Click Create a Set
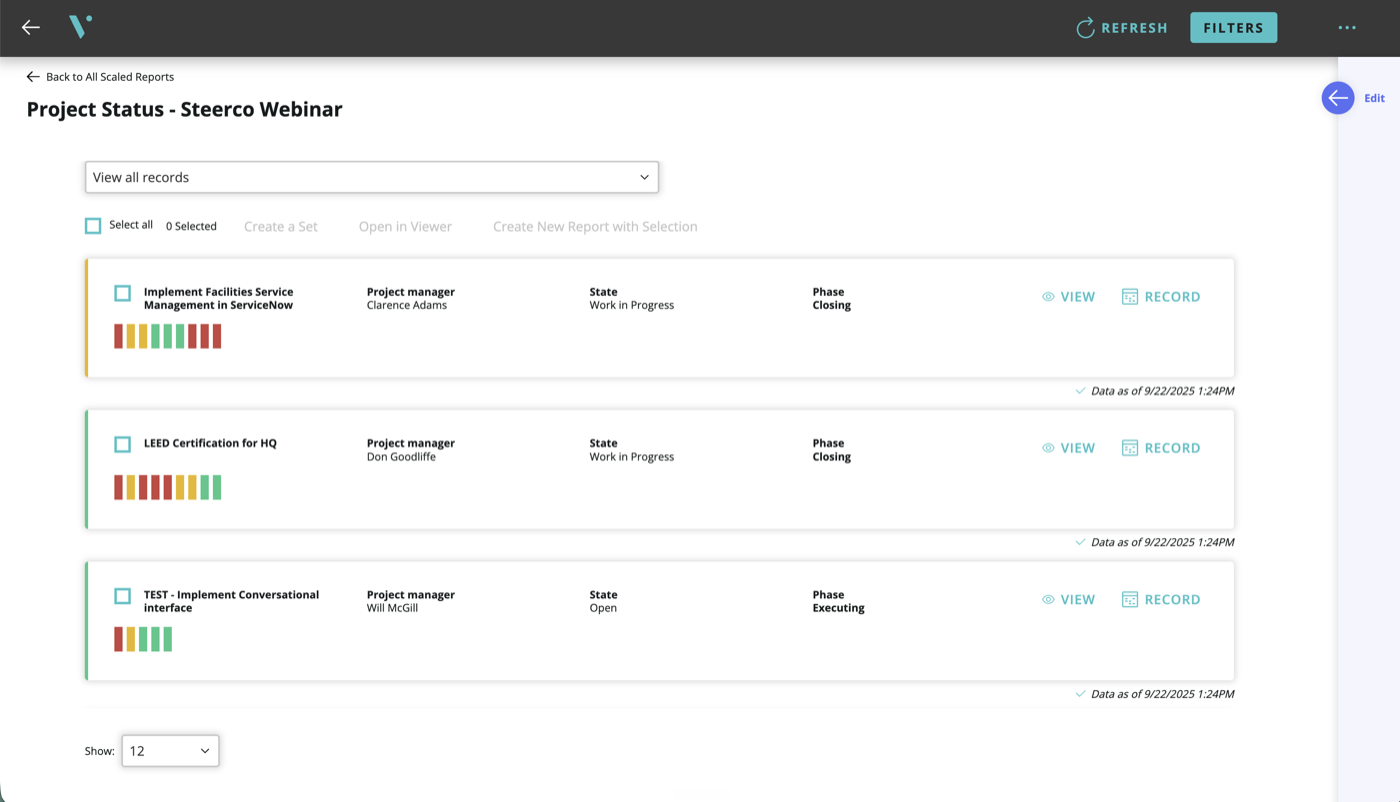 coord(281,227)
